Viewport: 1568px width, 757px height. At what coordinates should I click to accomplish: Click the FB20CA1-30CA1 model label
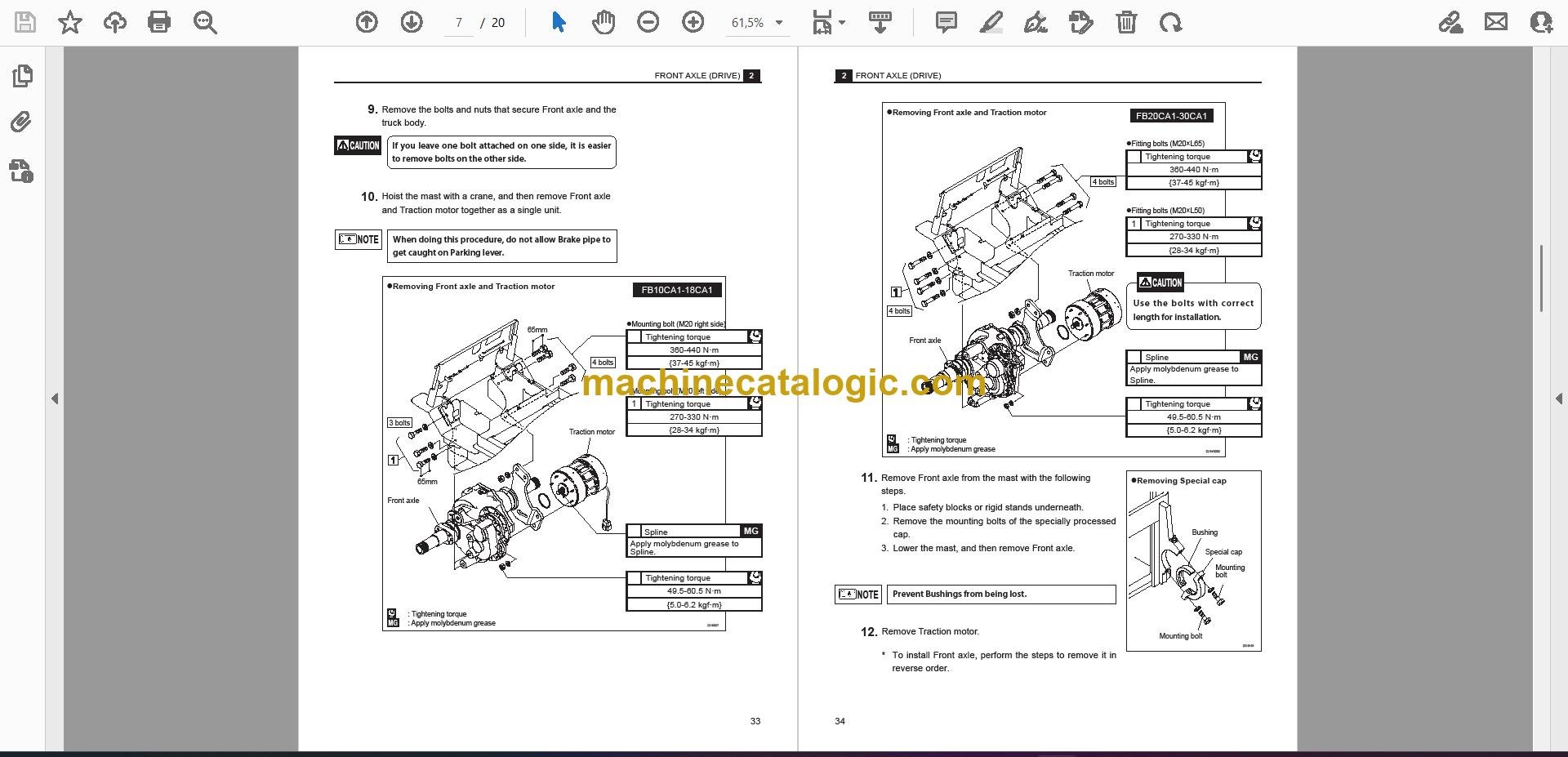(1171, 116)
